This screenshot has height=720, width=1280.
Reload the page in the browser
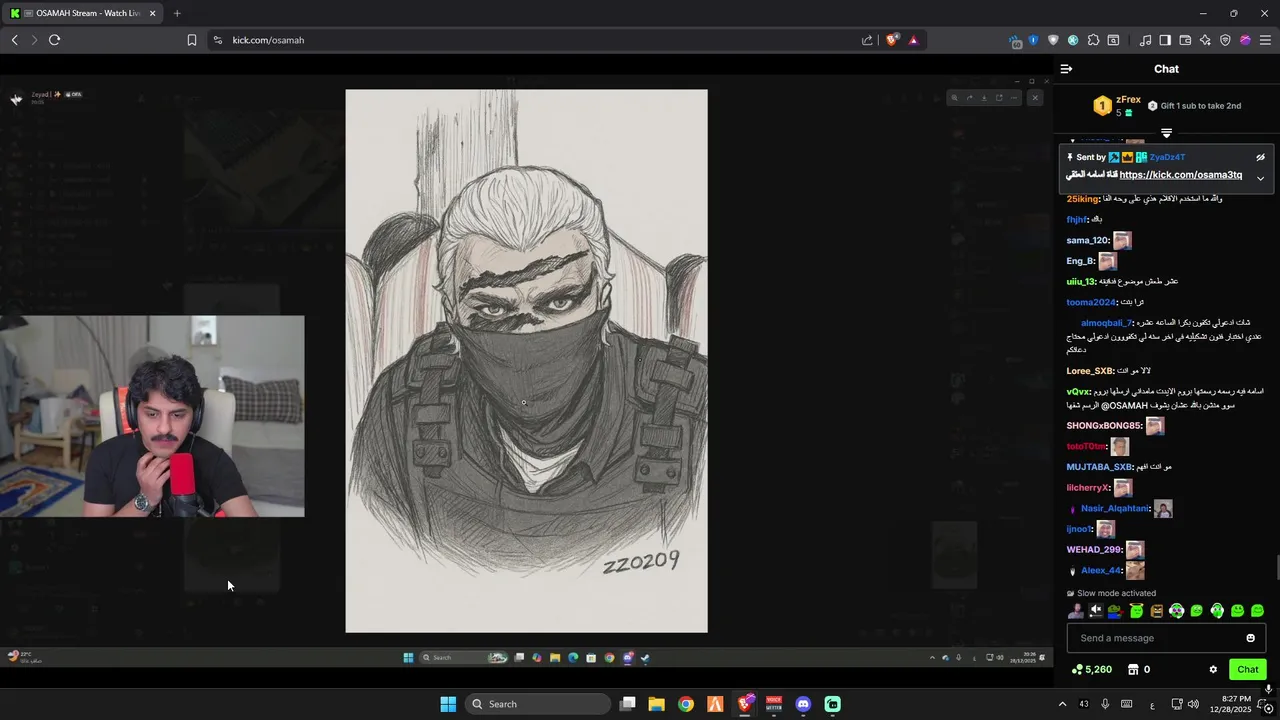tap(54, 40)
